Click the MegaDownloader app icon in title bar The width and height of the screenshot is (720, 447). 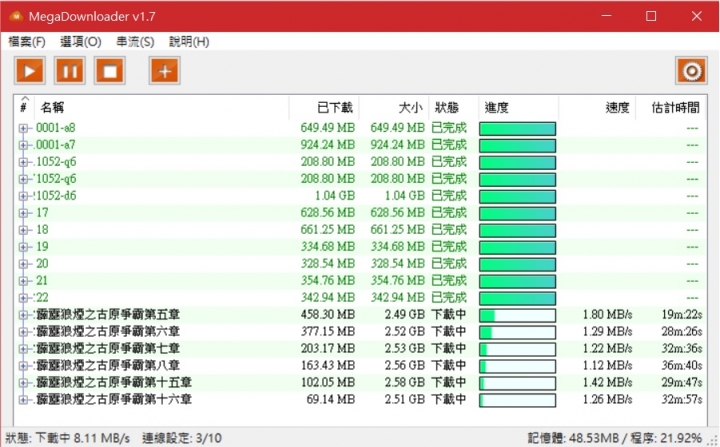point(16,17)
